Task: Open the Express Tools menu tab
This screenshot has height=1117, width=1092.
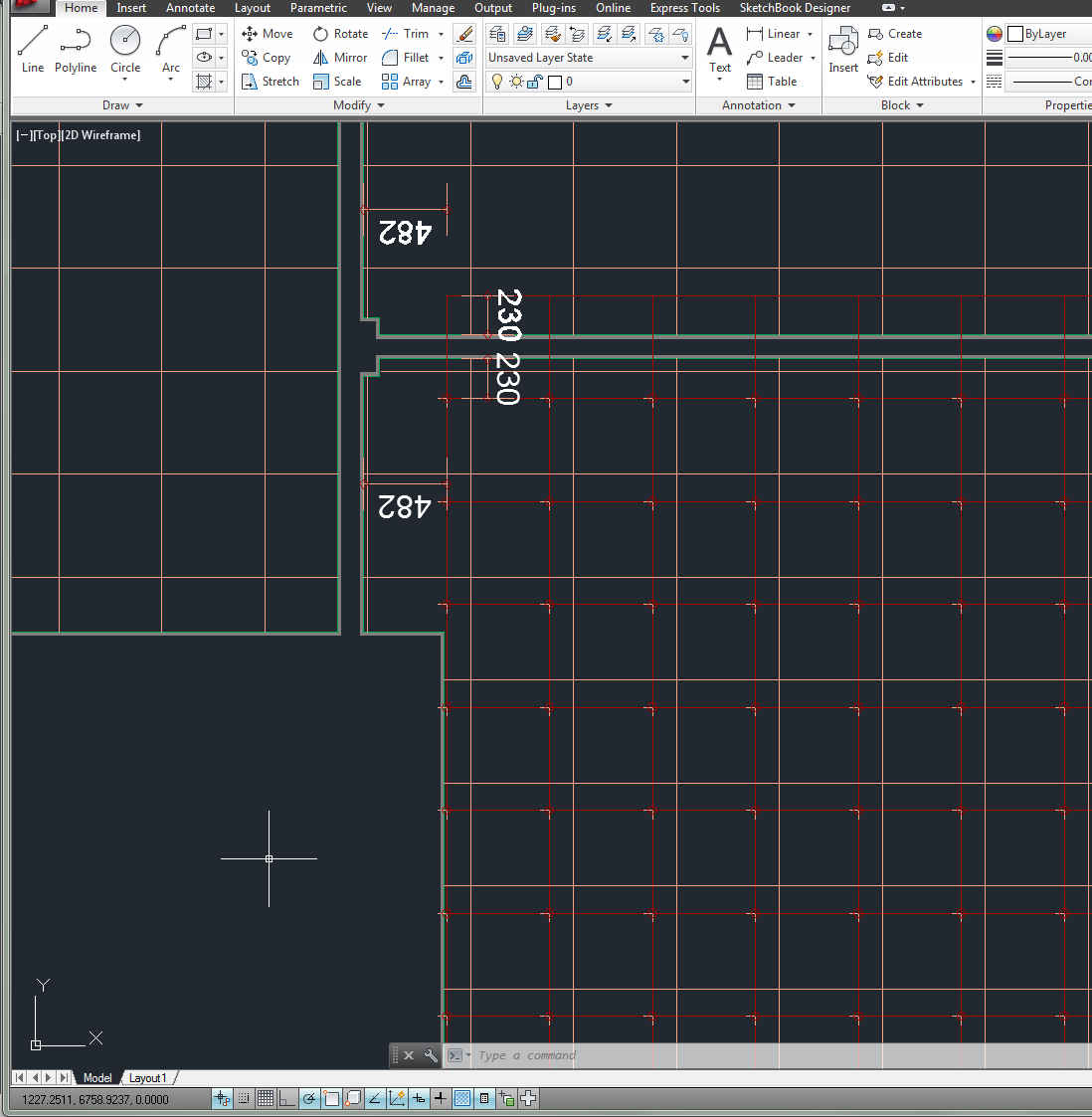Action: click(684, 8)
